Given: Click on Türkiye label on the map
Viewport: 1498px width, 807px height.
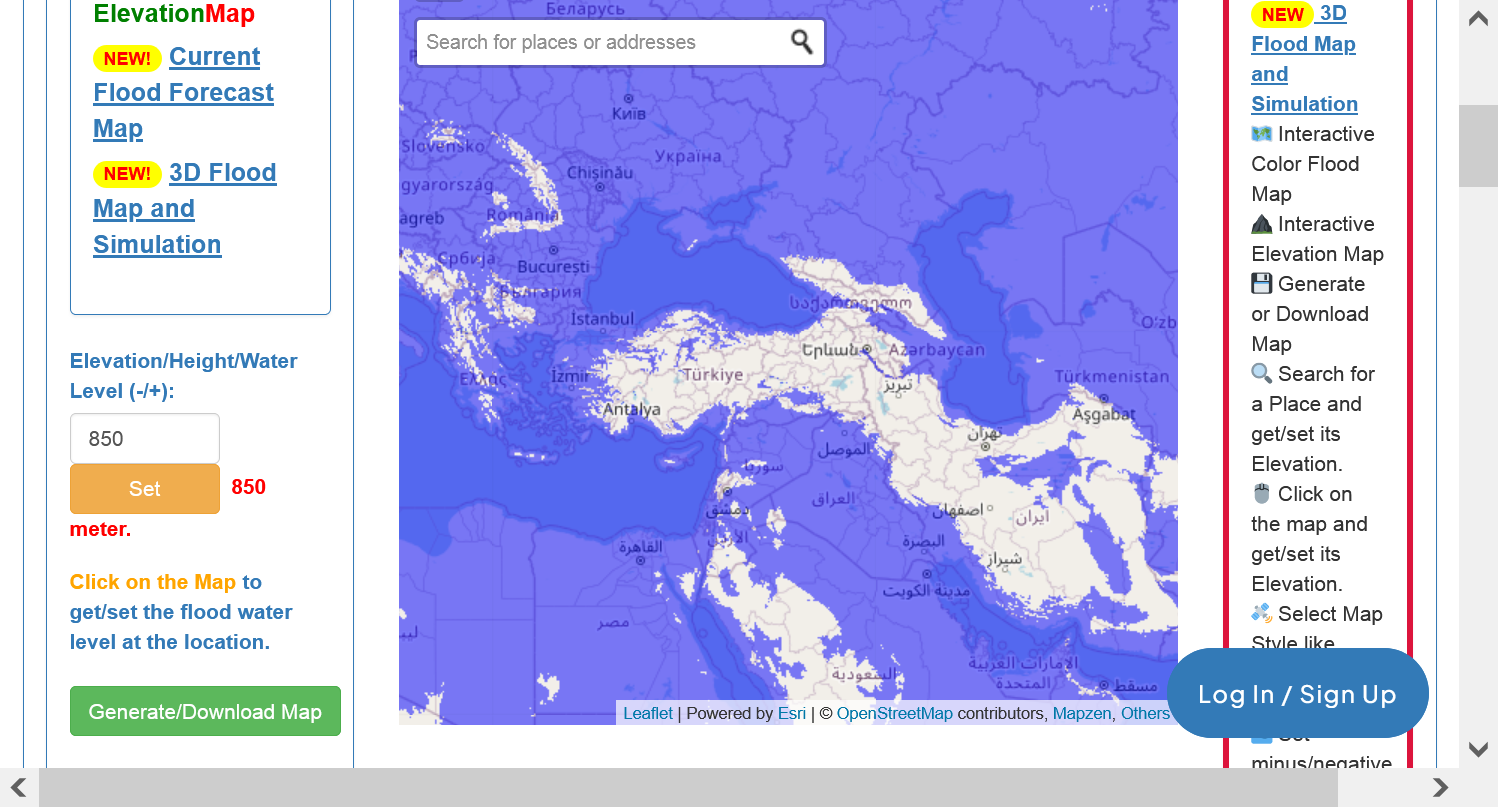Looking at the screenshot, I should 713,375.
